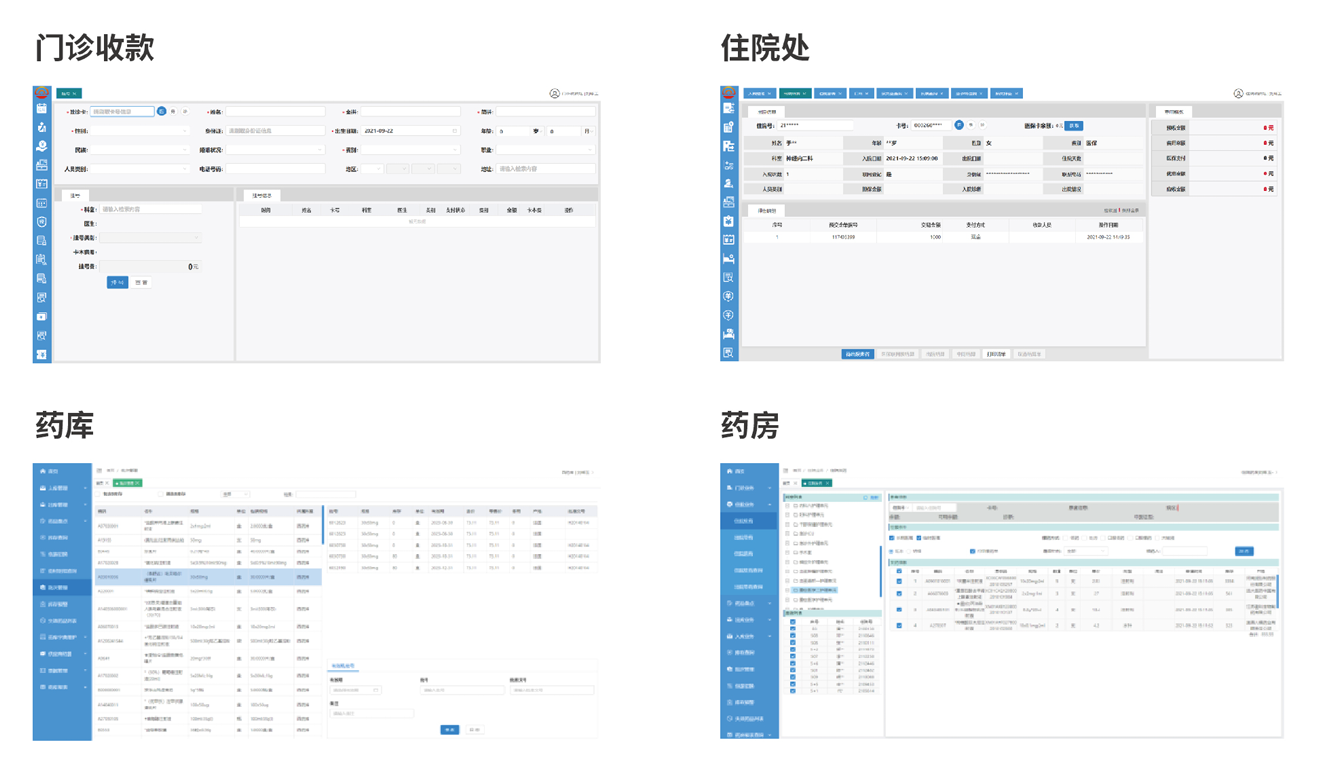Click the shield icon in 门诊收款 sidebar
The height and width of the screenshot is (775, 1333).
pyautogui.click(x=41, y=222)
